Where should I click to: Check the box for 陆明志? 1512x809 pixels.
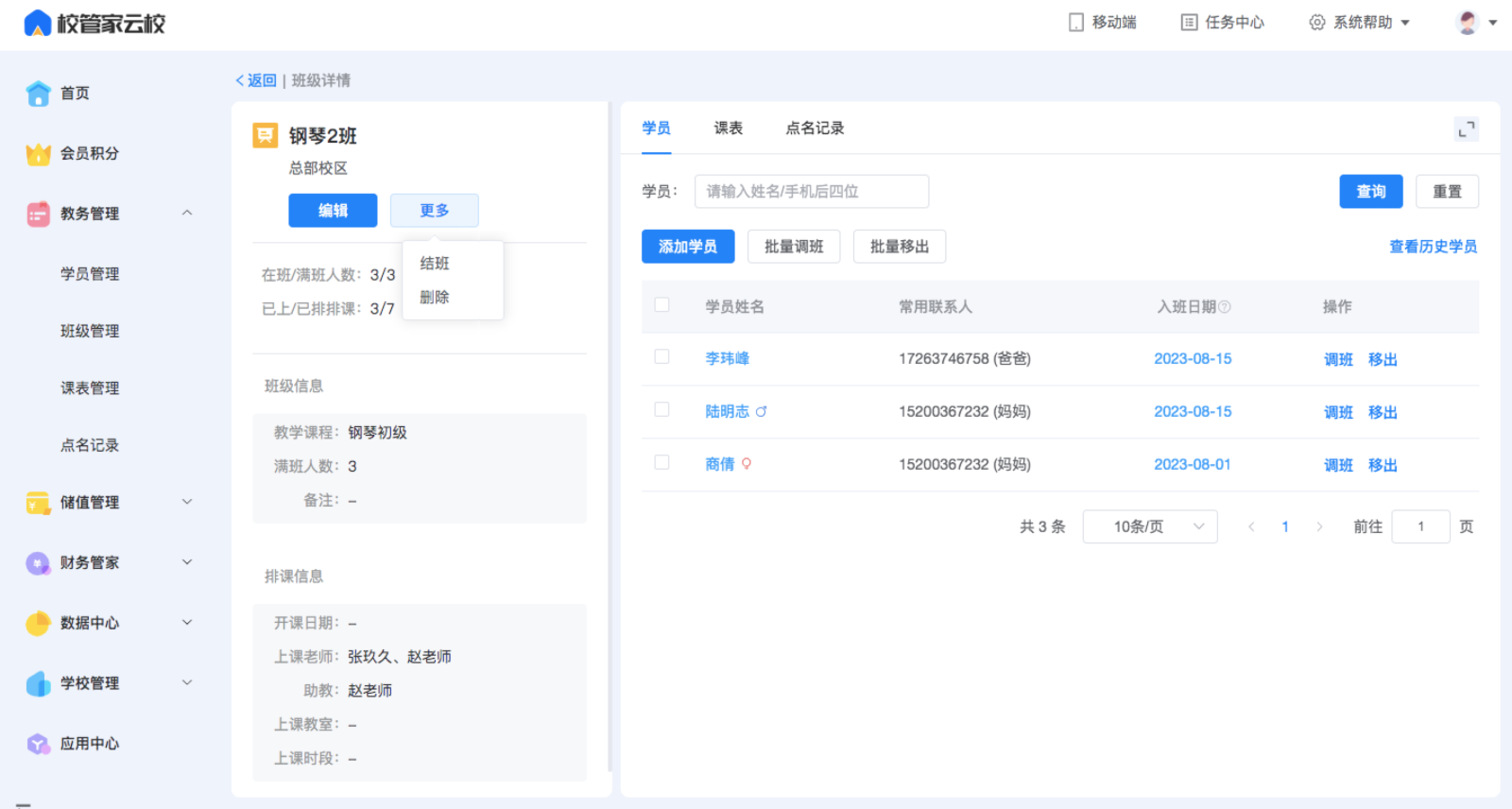coord(661,409)
